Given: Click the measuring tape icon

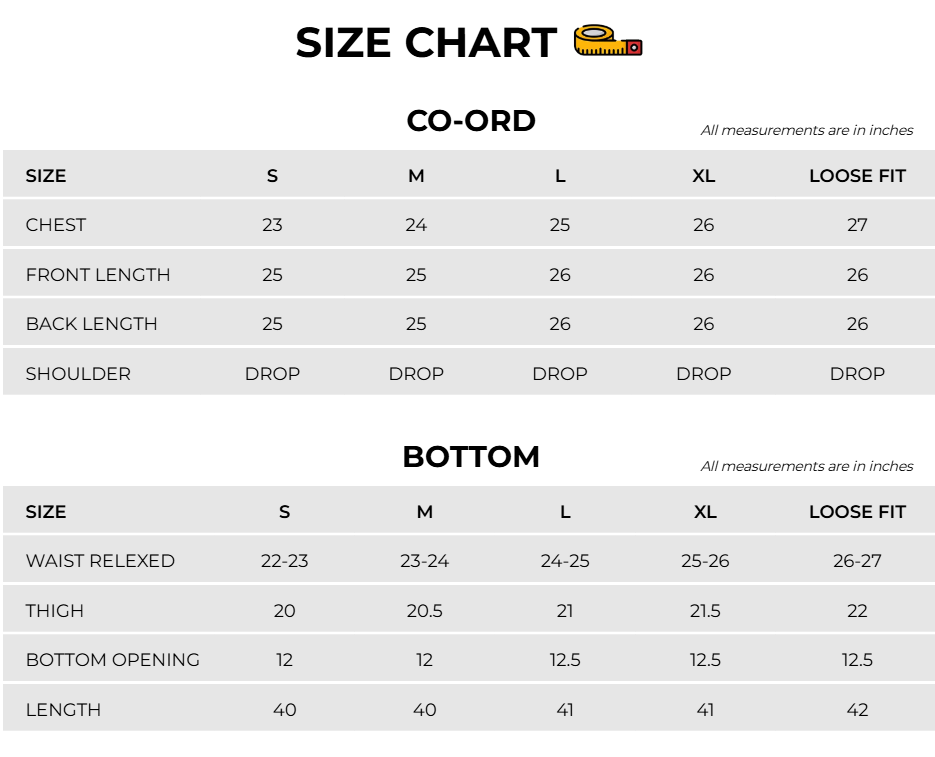Looking at the screenshot, I should click(x=608, y=41).
